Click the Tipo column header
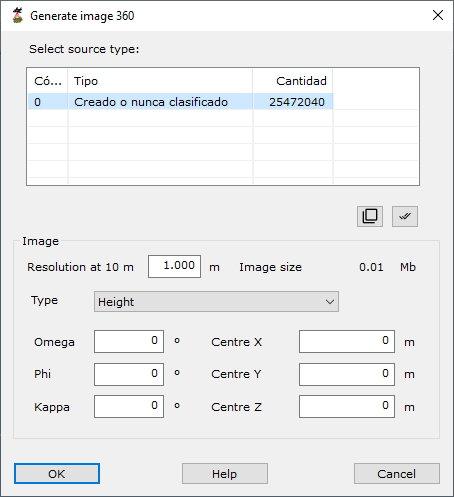Screen dimensions: 454x497 160,81
